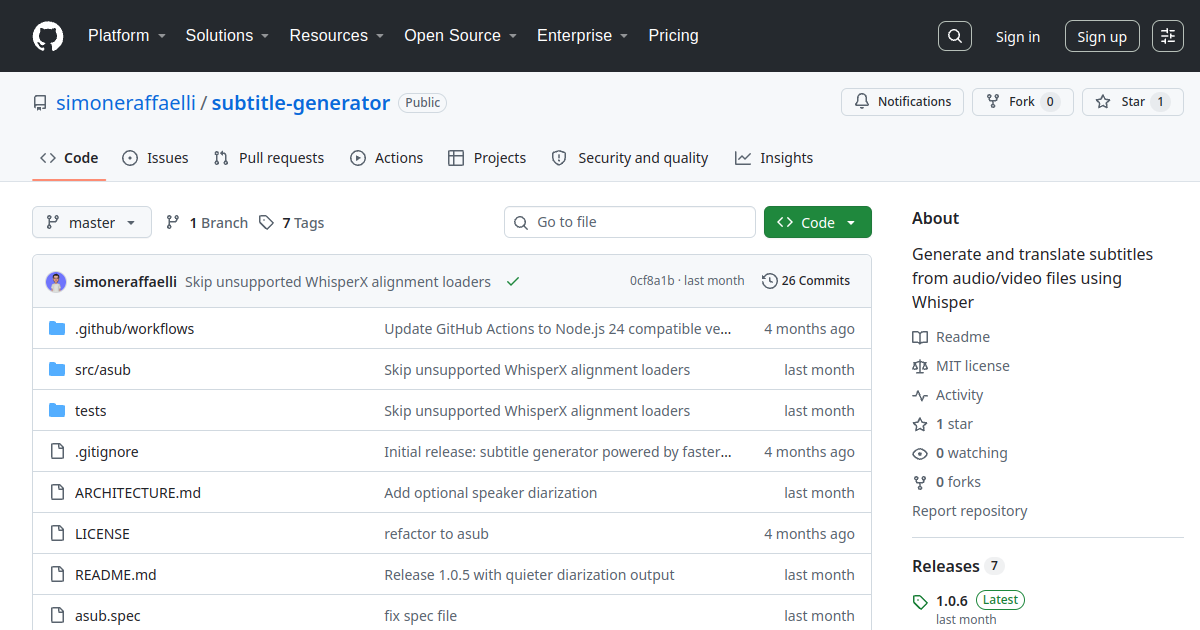Open the .github/workflows folder
This screenshot has width=1200, height=630.
click(135, 329)
